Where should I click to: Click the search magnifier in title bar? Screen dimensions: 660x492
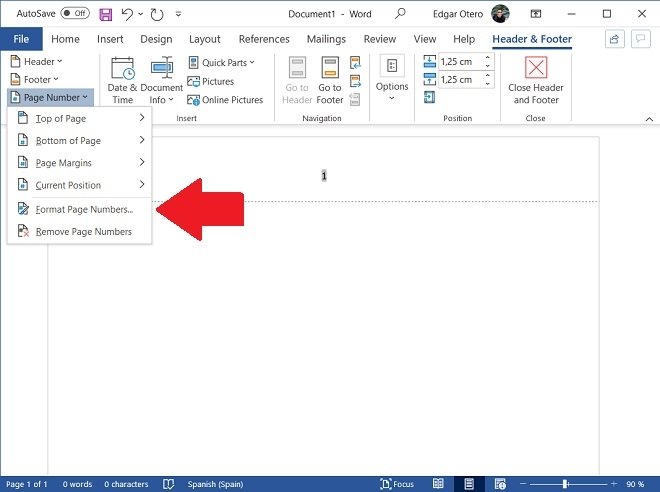[400, 14]
